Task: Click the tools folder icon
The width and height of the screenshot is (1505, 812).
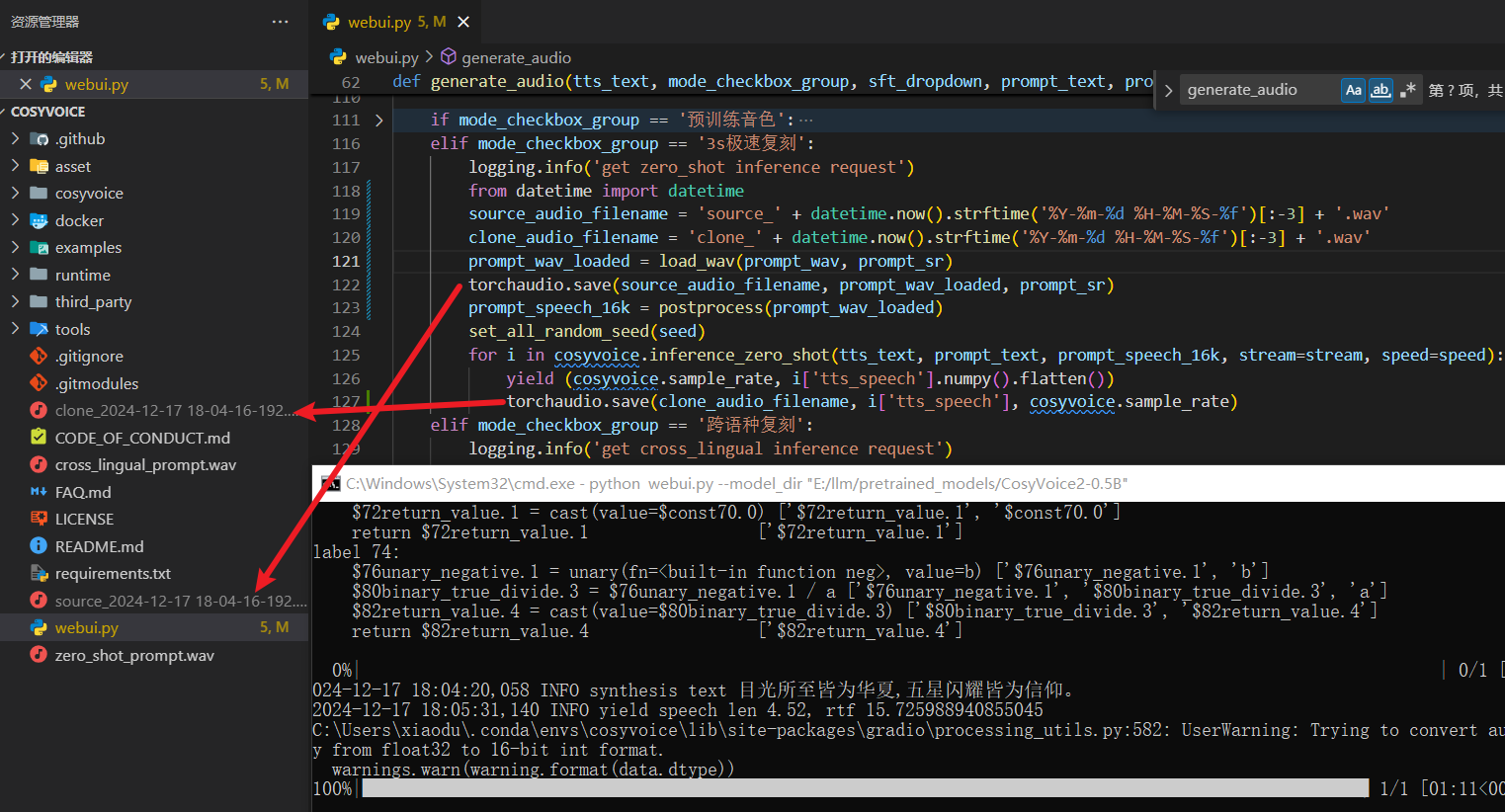Action: coord(40,329)
